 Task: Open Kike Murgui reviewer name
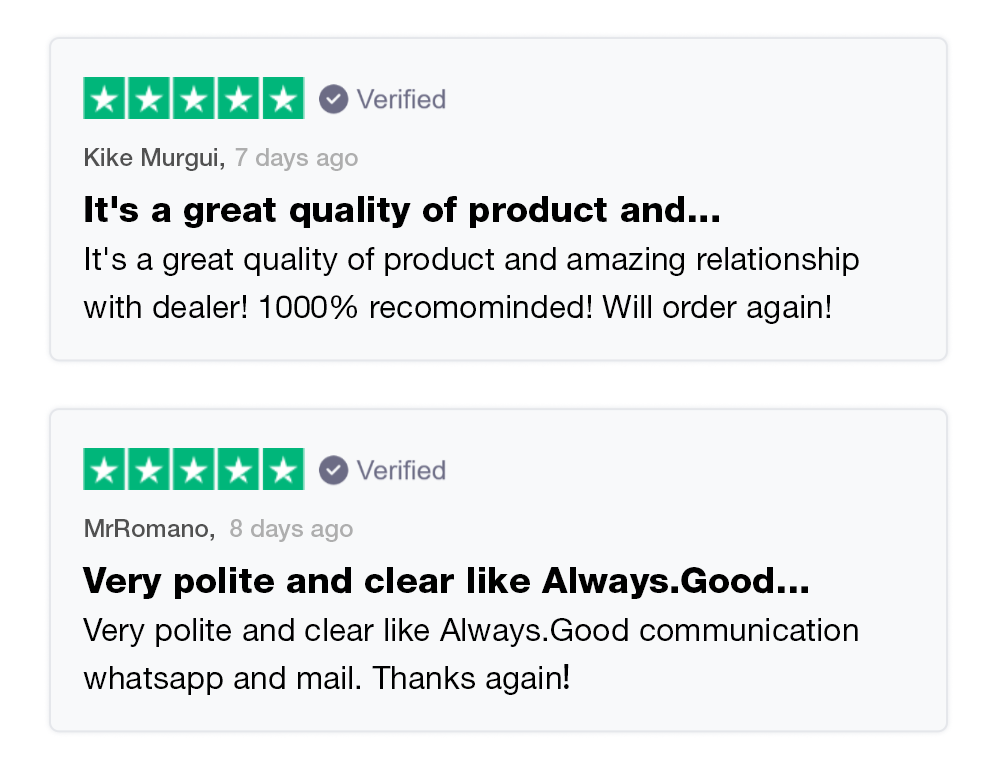tap(153, 158)
